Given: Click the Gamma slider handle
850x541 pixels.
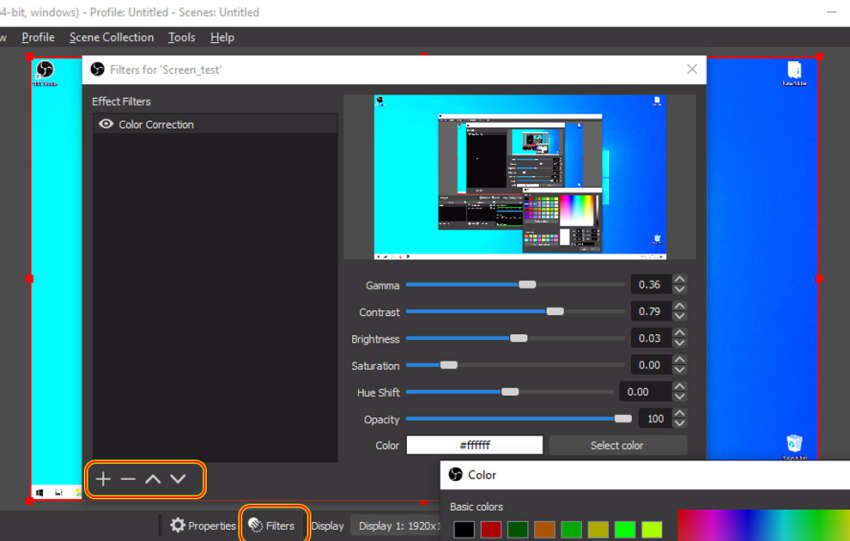Looking at the screenshot, I should coord(527,285).
